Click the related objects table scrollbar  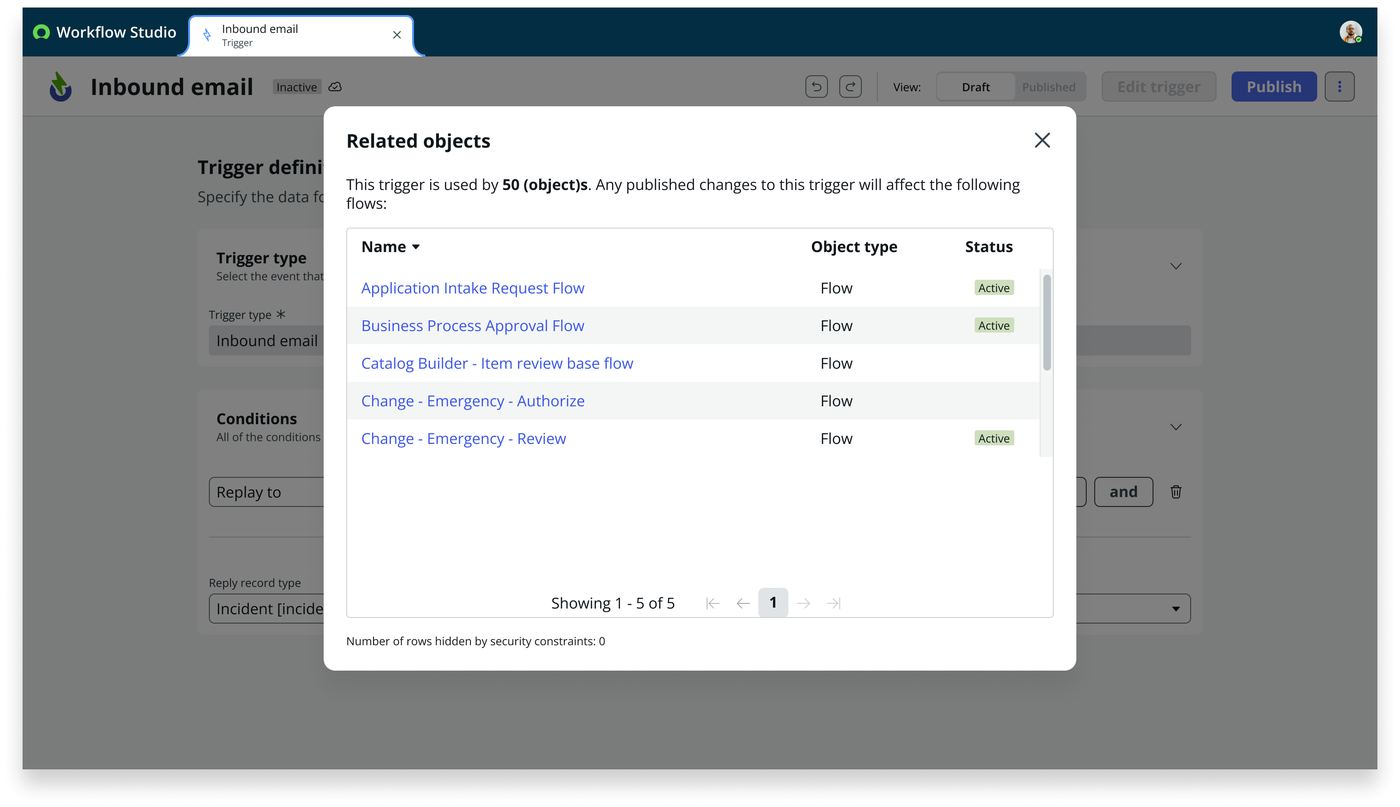point(1047,322)
